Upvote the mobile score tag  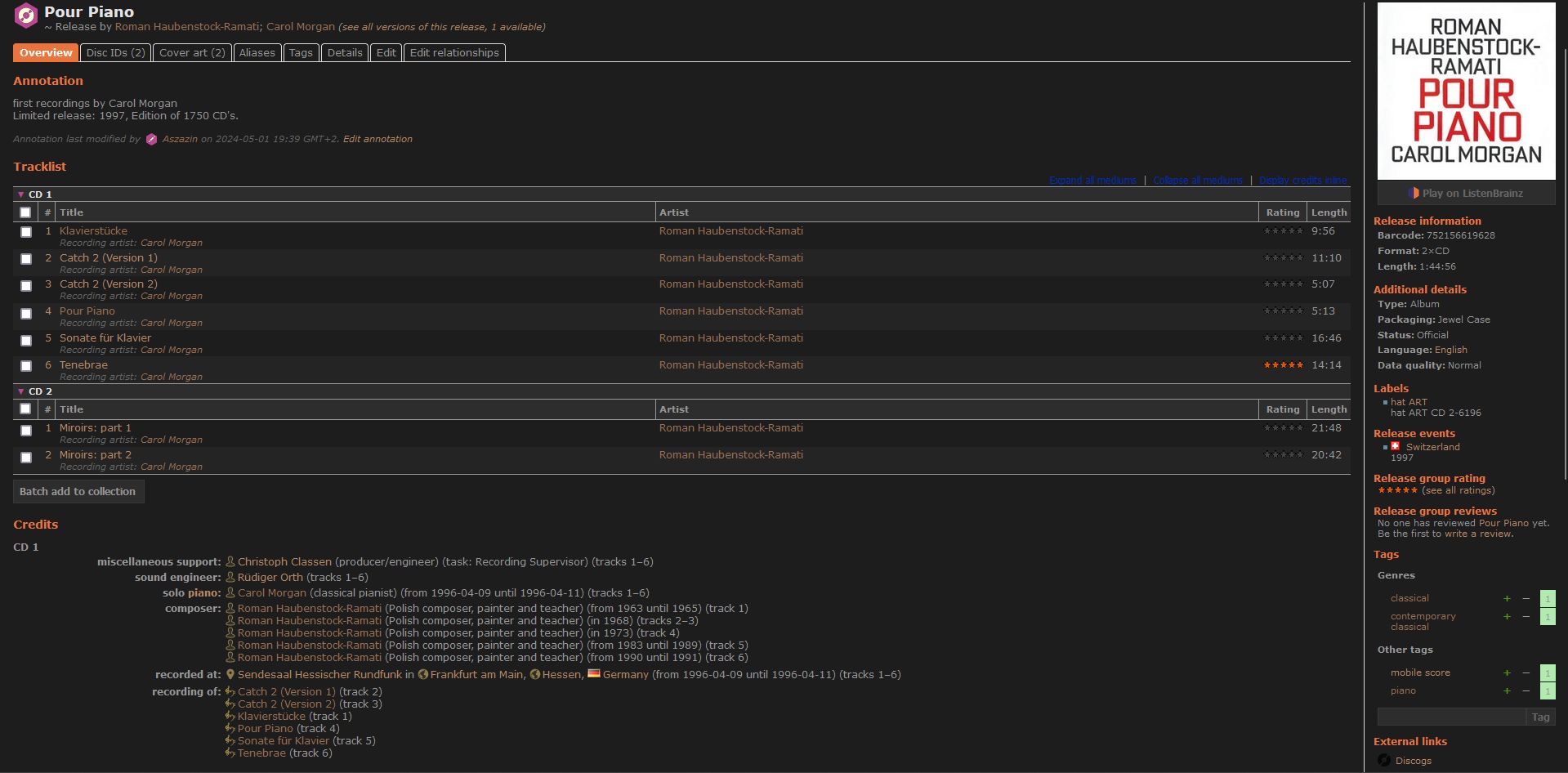1507,673
